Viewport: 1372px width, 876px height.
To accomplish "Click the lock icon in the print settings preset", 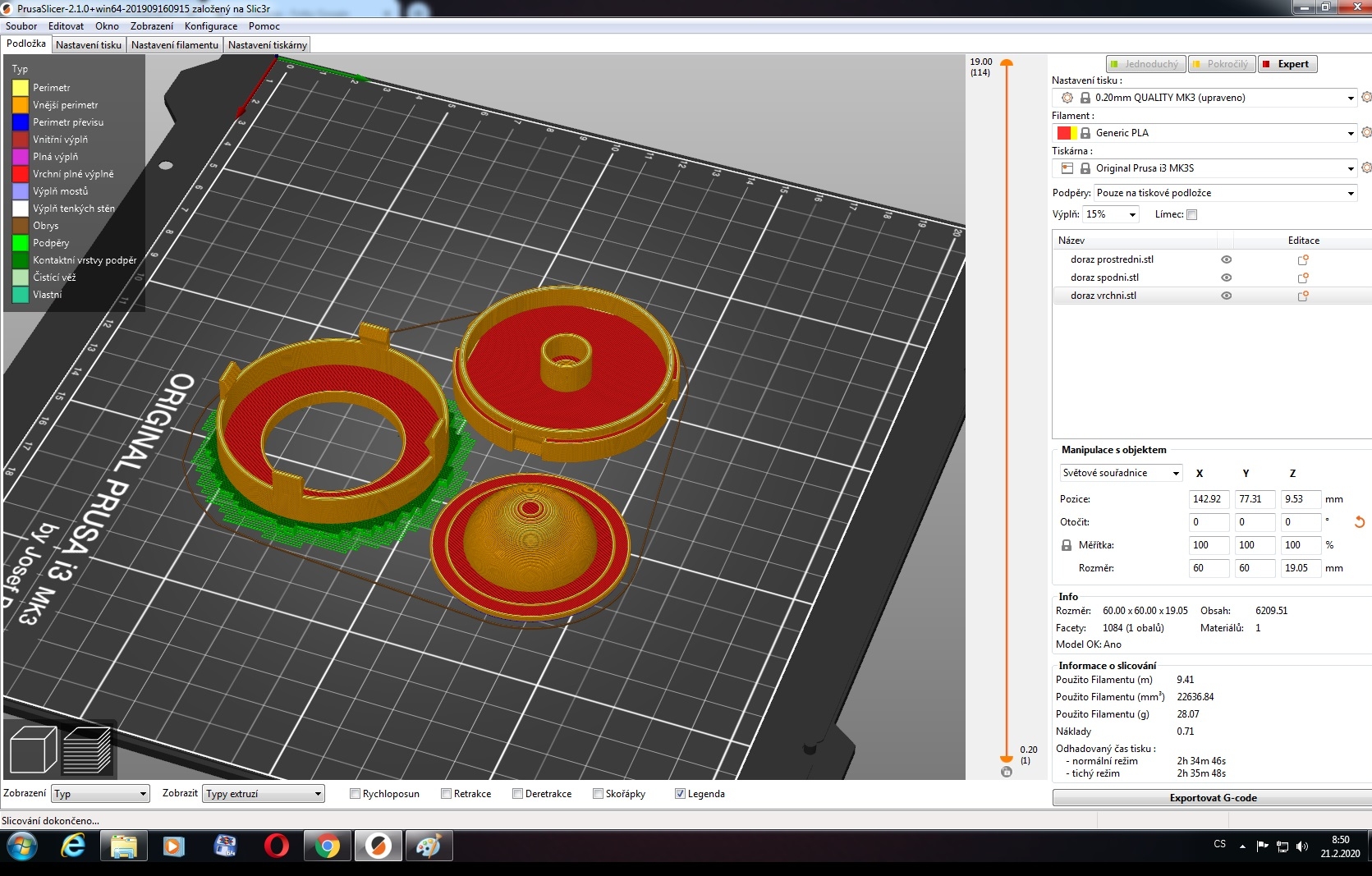I will tap(1085, 98).
